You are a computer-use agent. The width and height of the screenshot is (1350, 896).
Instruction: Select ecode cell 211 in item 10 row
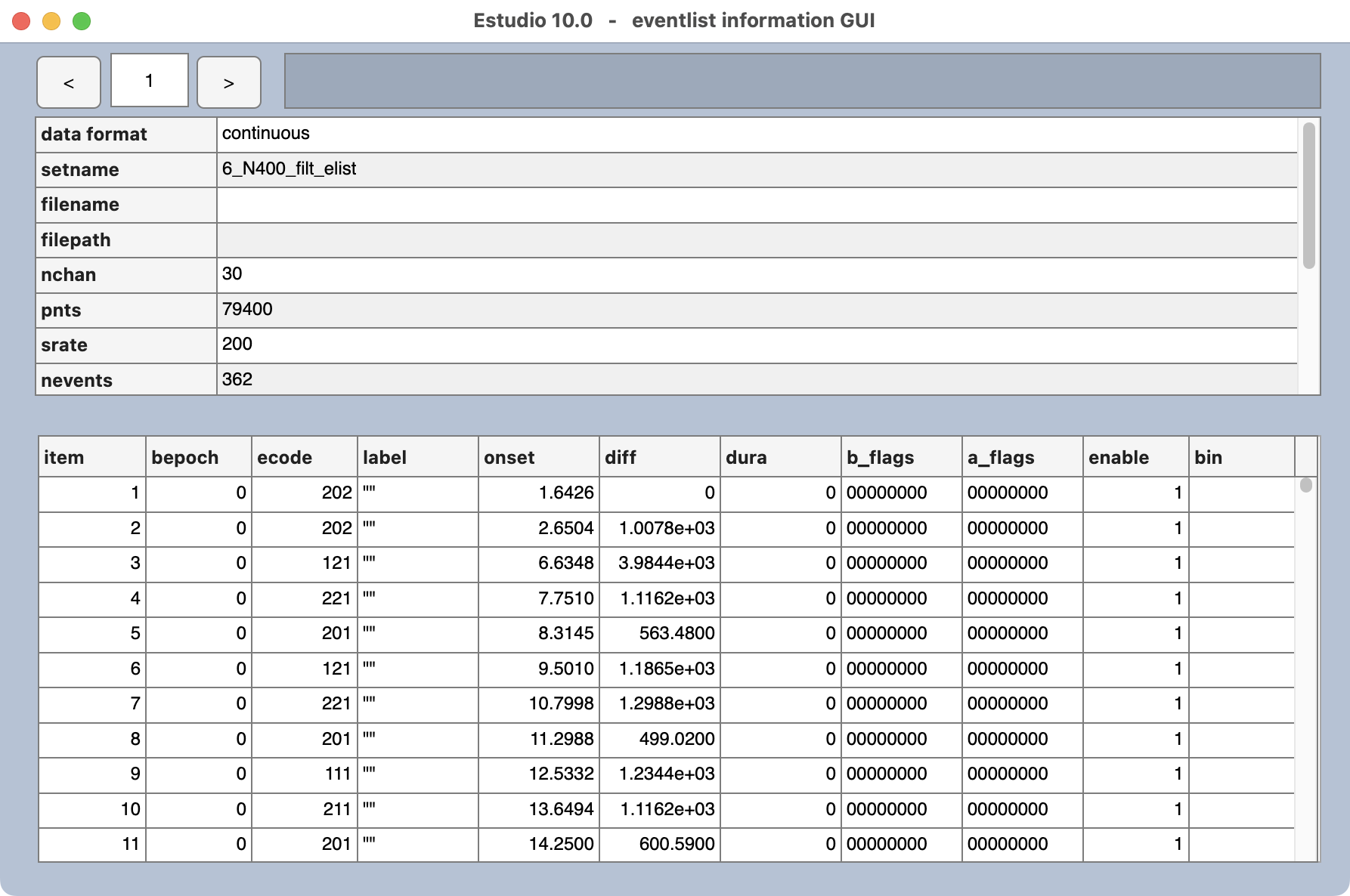point(305,811)
